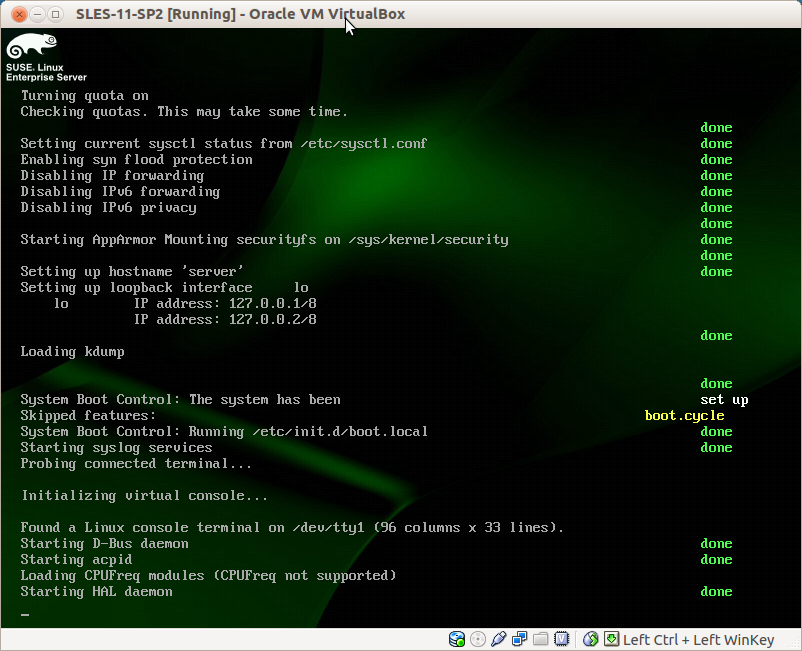Click the white 'set up' status text
Image resolution: width=802 pixels, height=651 pixels.
[x=724, y=400]
